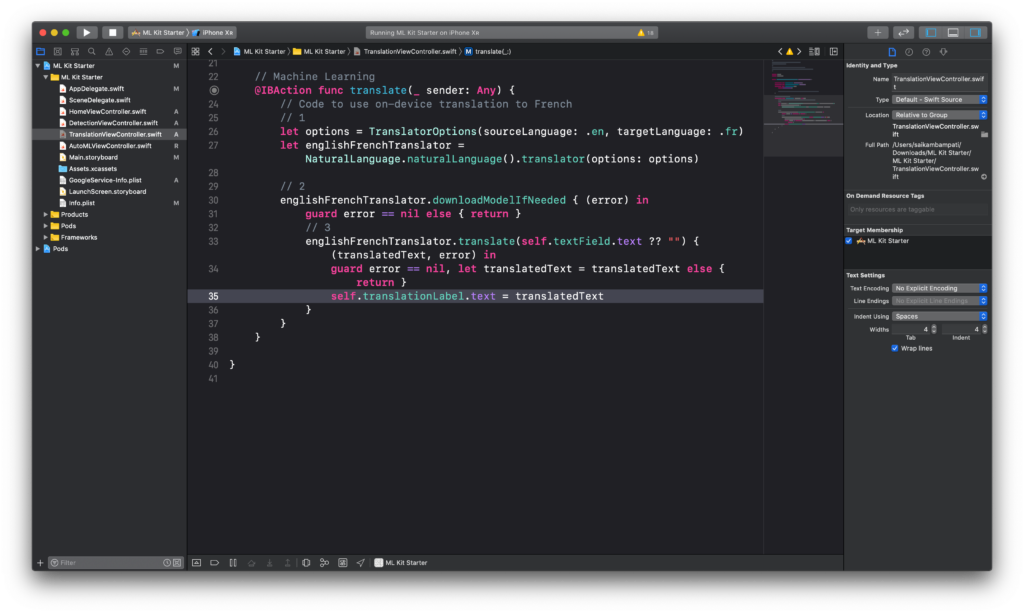Collapse the ML Kit Starter folder group
Screen dimensions: 1024x613
click(x=46, y=77)
